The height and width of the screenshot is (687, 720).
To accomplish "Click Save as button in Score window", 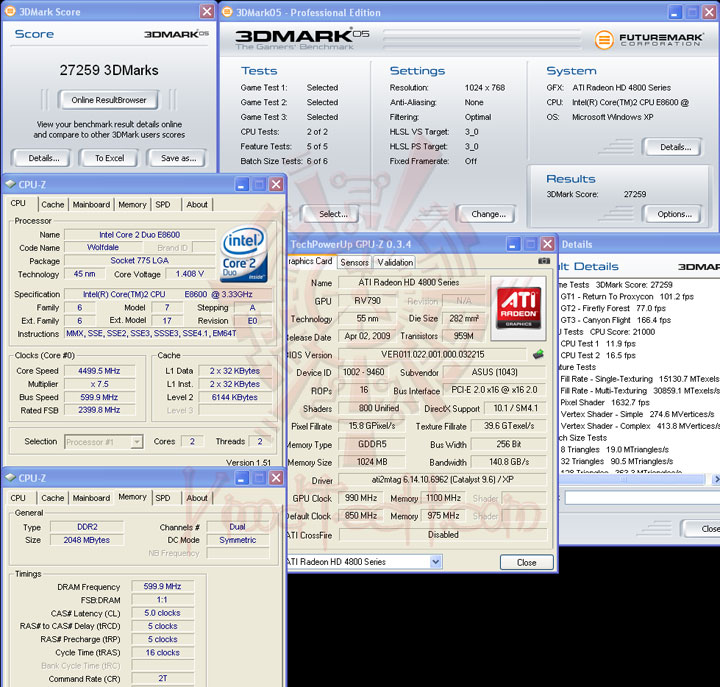I will click(x=179, y=158).
